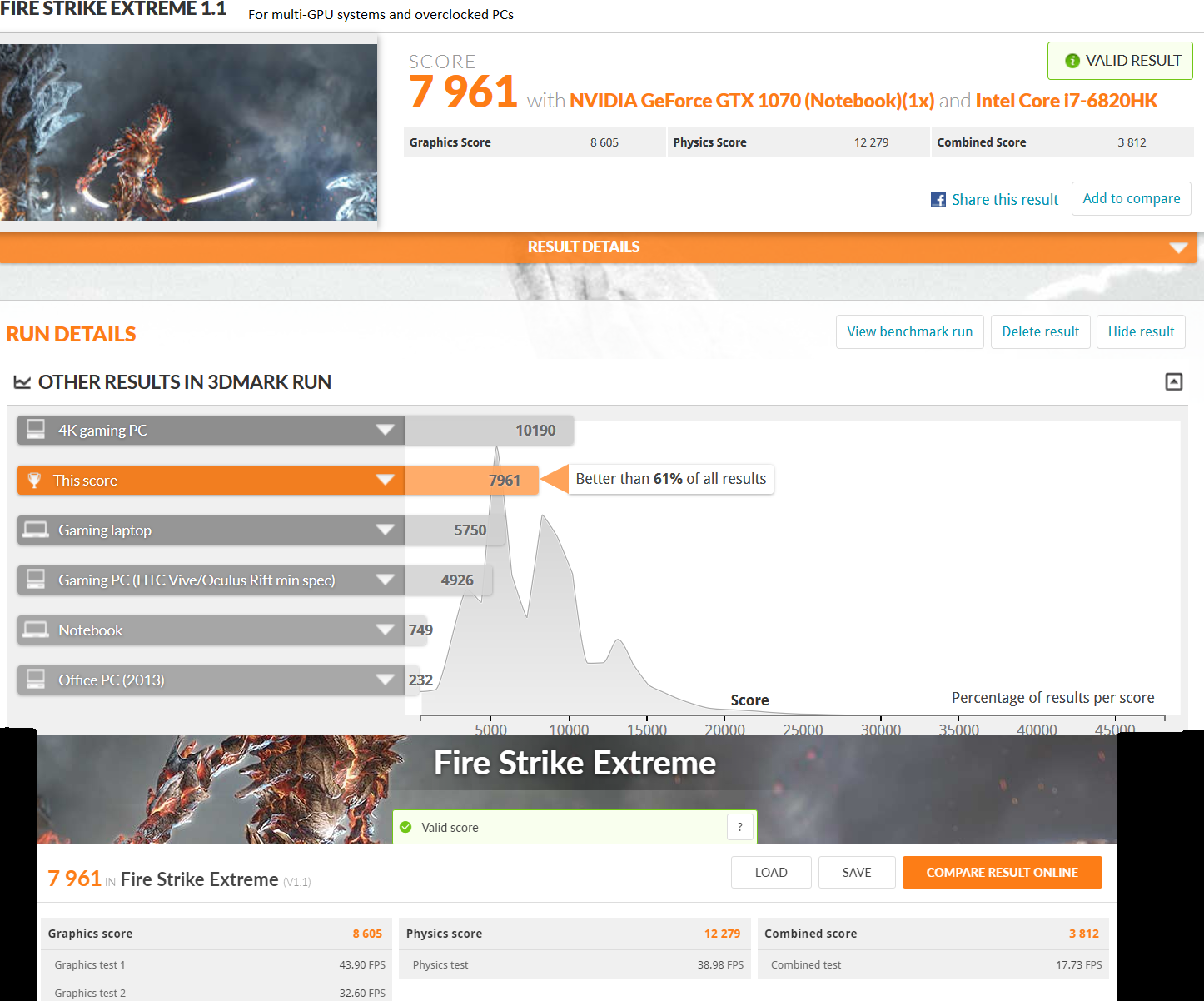
Task: Expand the Gaming PC HTC Vive dropdown arrow
Action: coord(385,580)
